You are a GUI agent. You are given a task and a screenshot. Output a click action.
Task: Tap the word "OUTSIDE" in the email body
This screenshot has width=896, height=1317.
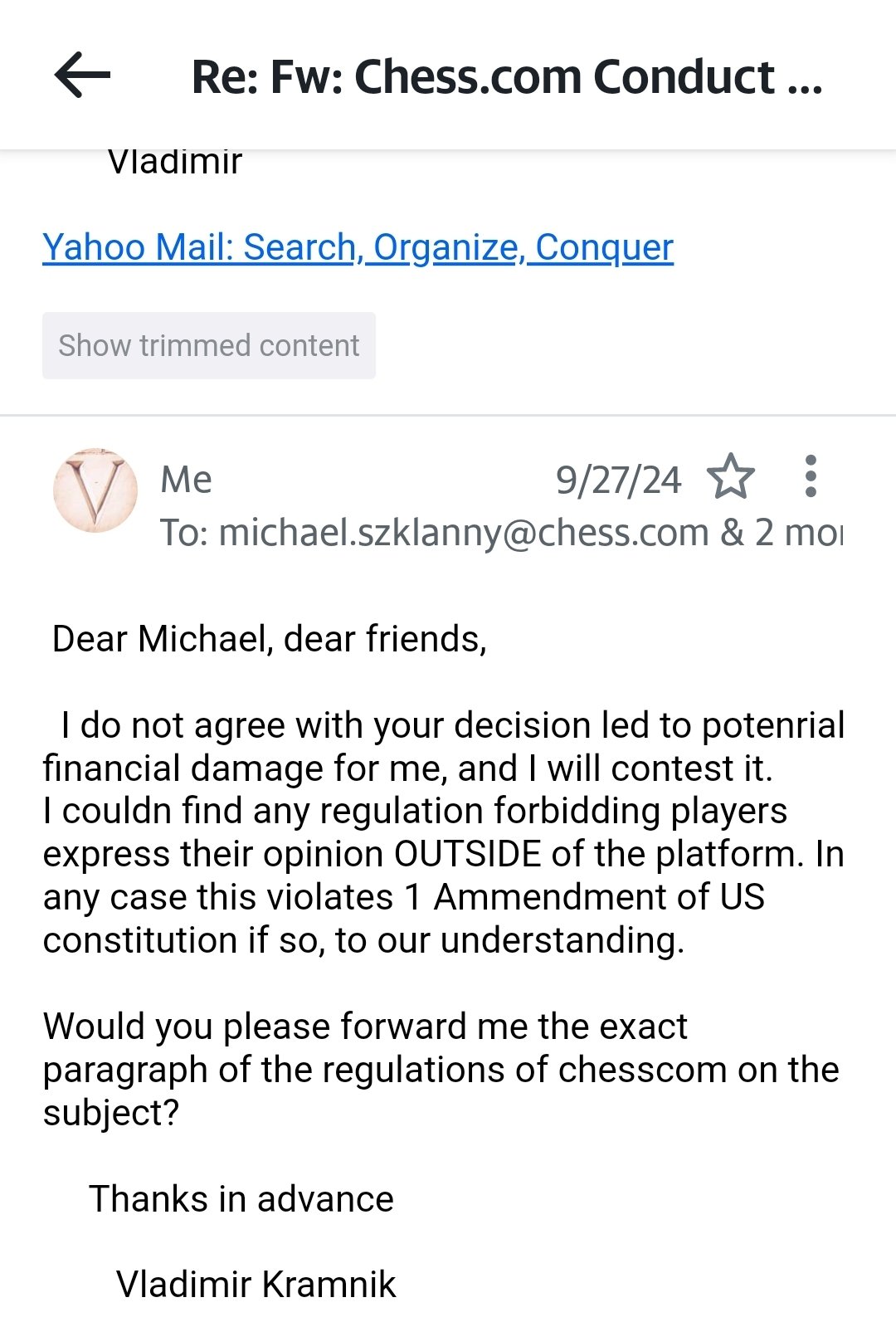(x=467, y=854)
